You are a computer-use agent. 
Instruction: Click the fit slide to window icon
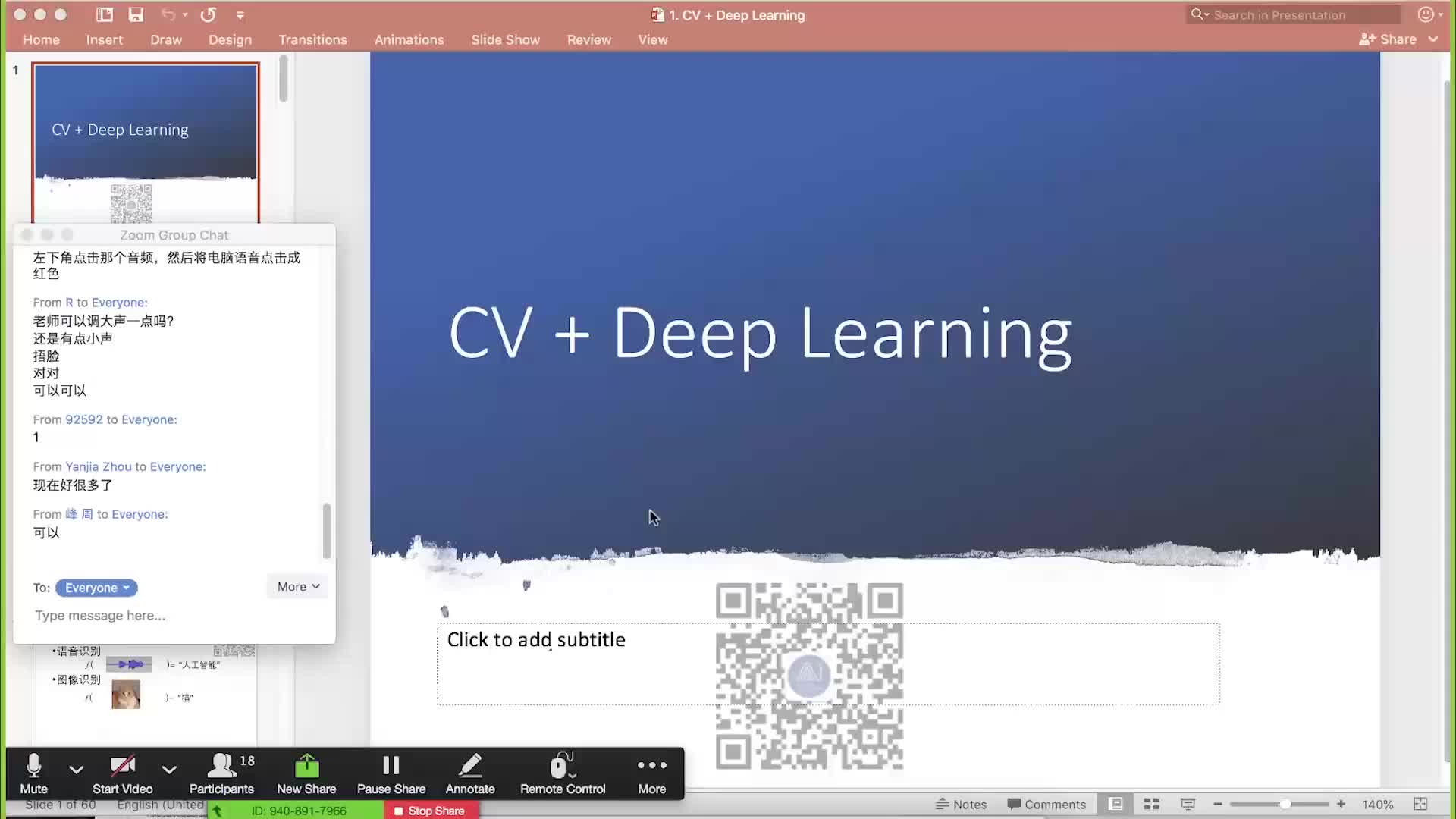pyautogui.click(x=1420, y=804)
